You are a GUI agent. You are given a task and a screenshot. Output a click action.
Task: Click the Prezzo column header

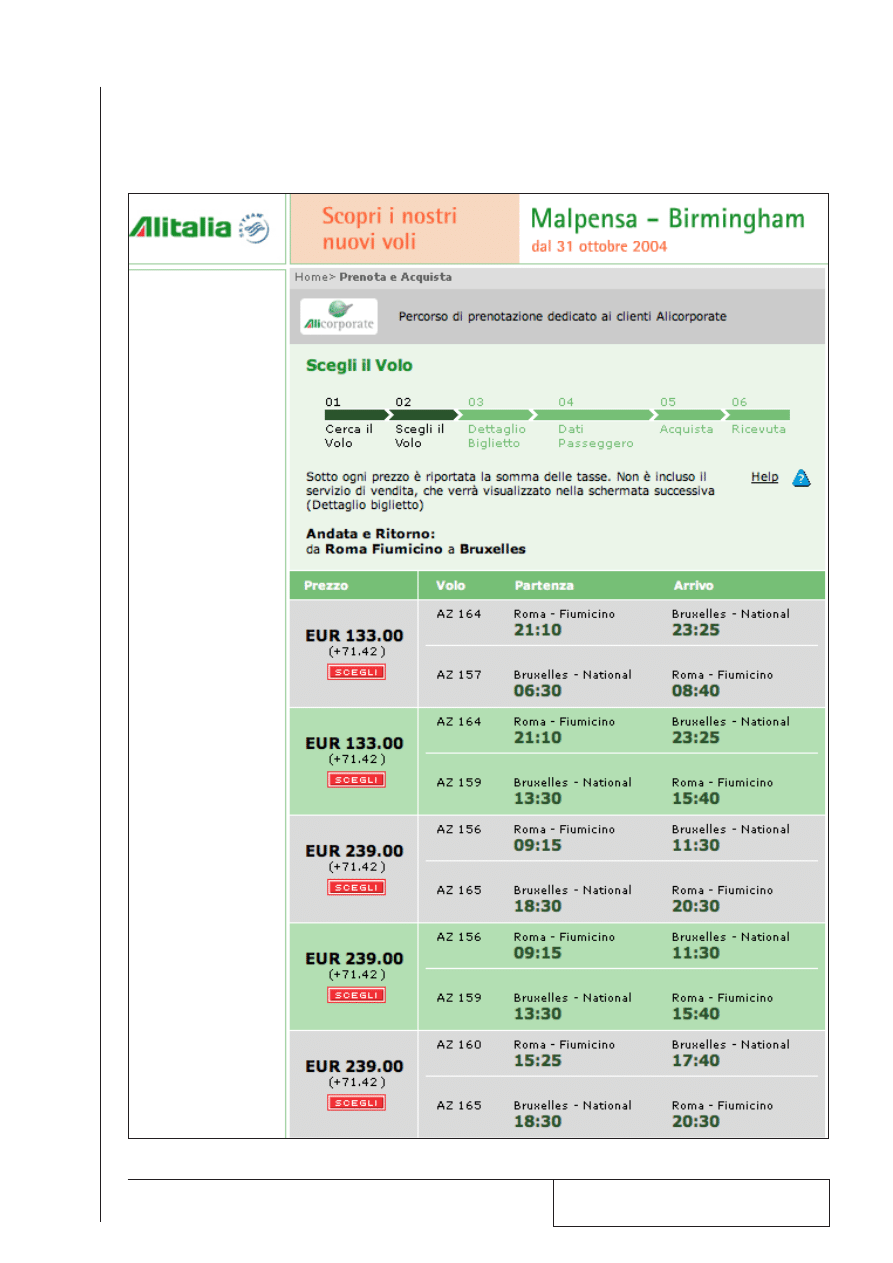(327, 585)
